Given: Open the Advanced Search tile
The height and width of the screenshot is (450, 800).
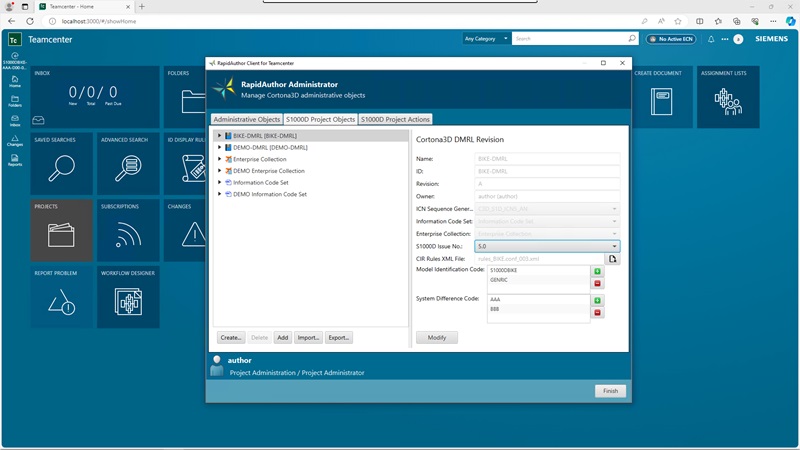Looking at the screenshot, I should click(128, 163).
